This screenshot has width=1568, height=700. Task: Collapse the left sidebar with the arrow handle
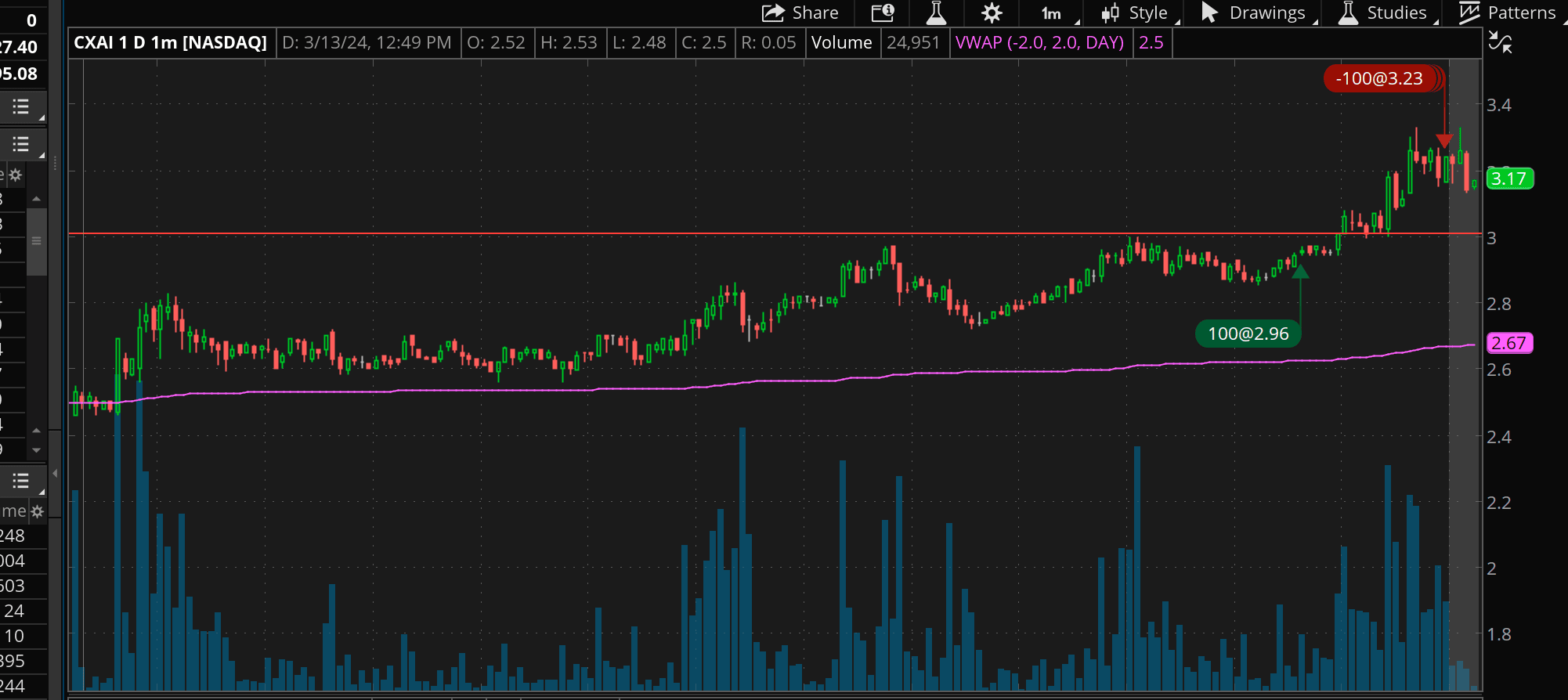coord(55,474)
